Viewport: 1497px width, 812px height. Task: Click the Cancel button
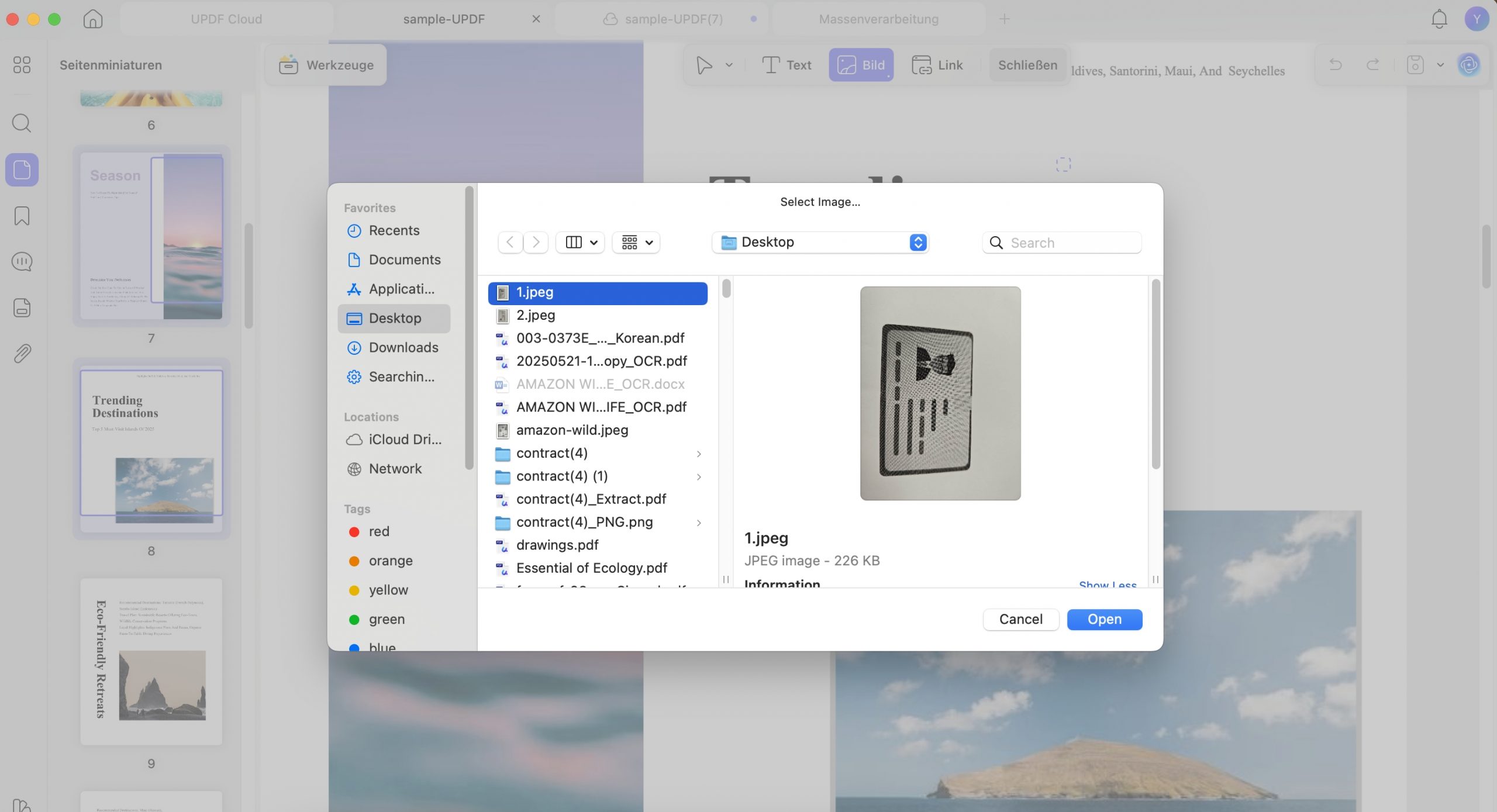coord(1020,619)
